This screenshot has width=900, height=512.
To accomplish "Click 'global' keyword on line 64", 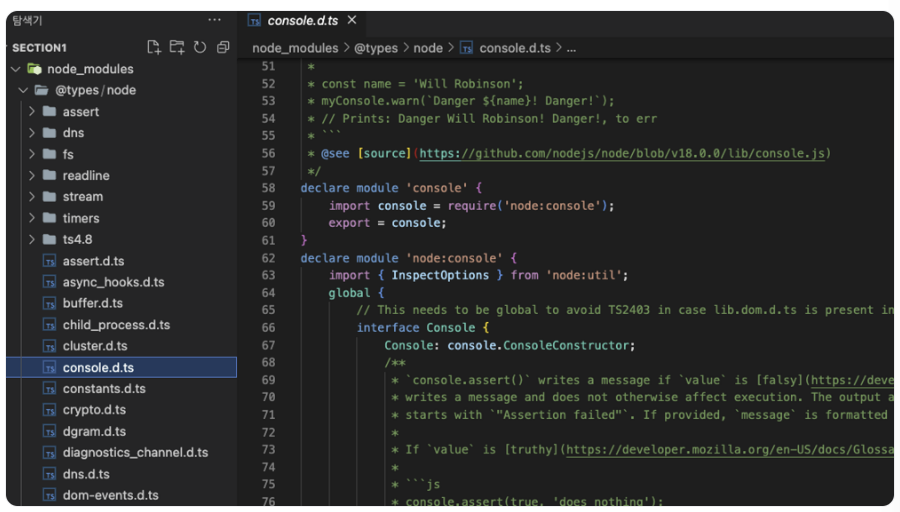I will (x=349, y=293).
